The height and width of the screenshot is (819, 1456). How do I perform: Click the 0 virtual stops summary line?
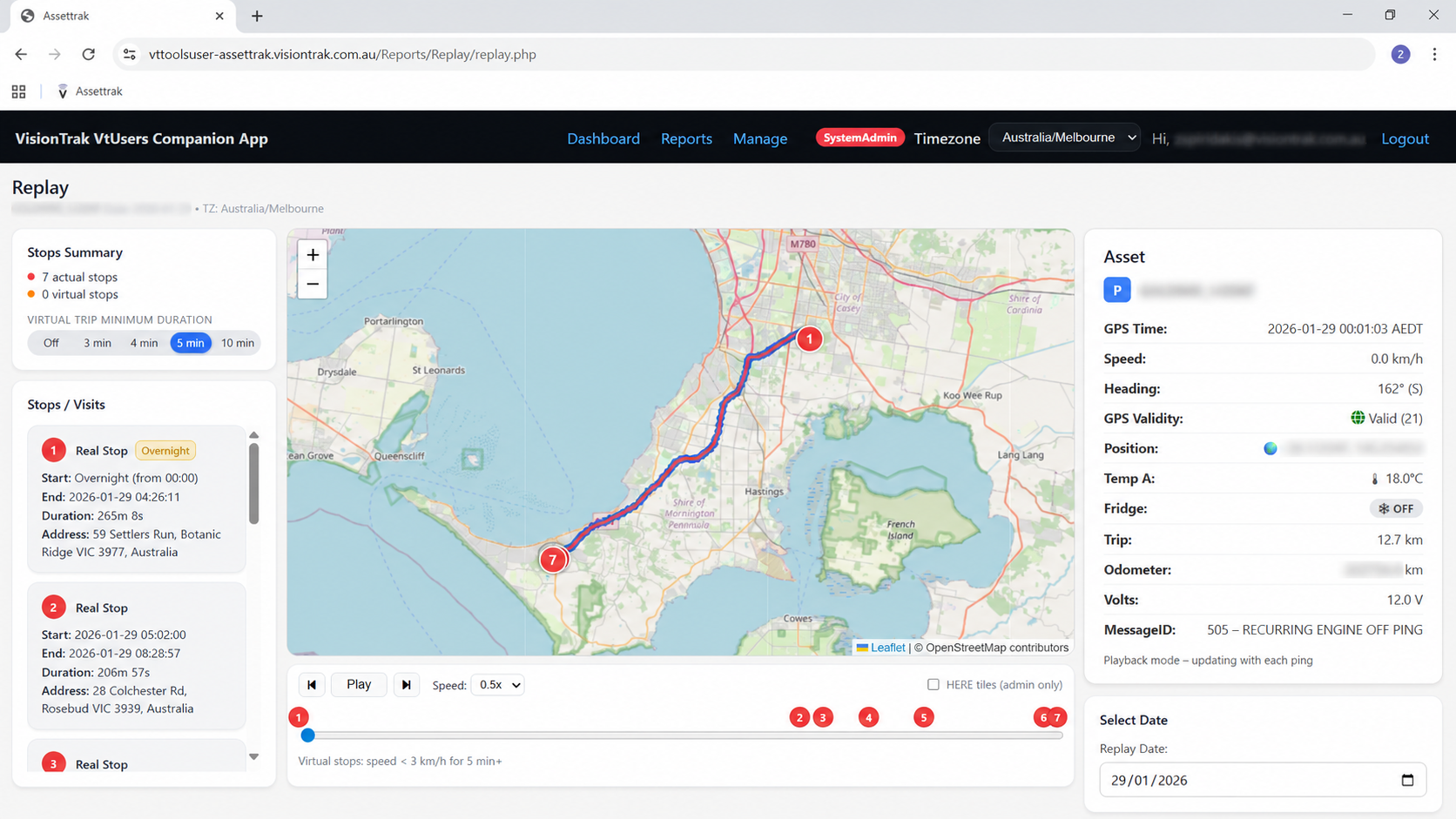point(80,294)
